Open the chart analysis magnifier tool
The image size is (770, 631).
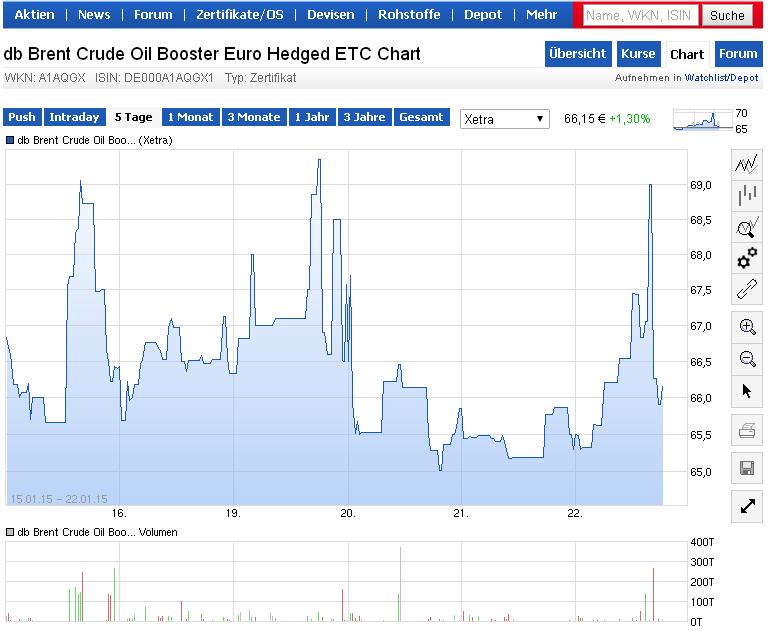[746, 227]
